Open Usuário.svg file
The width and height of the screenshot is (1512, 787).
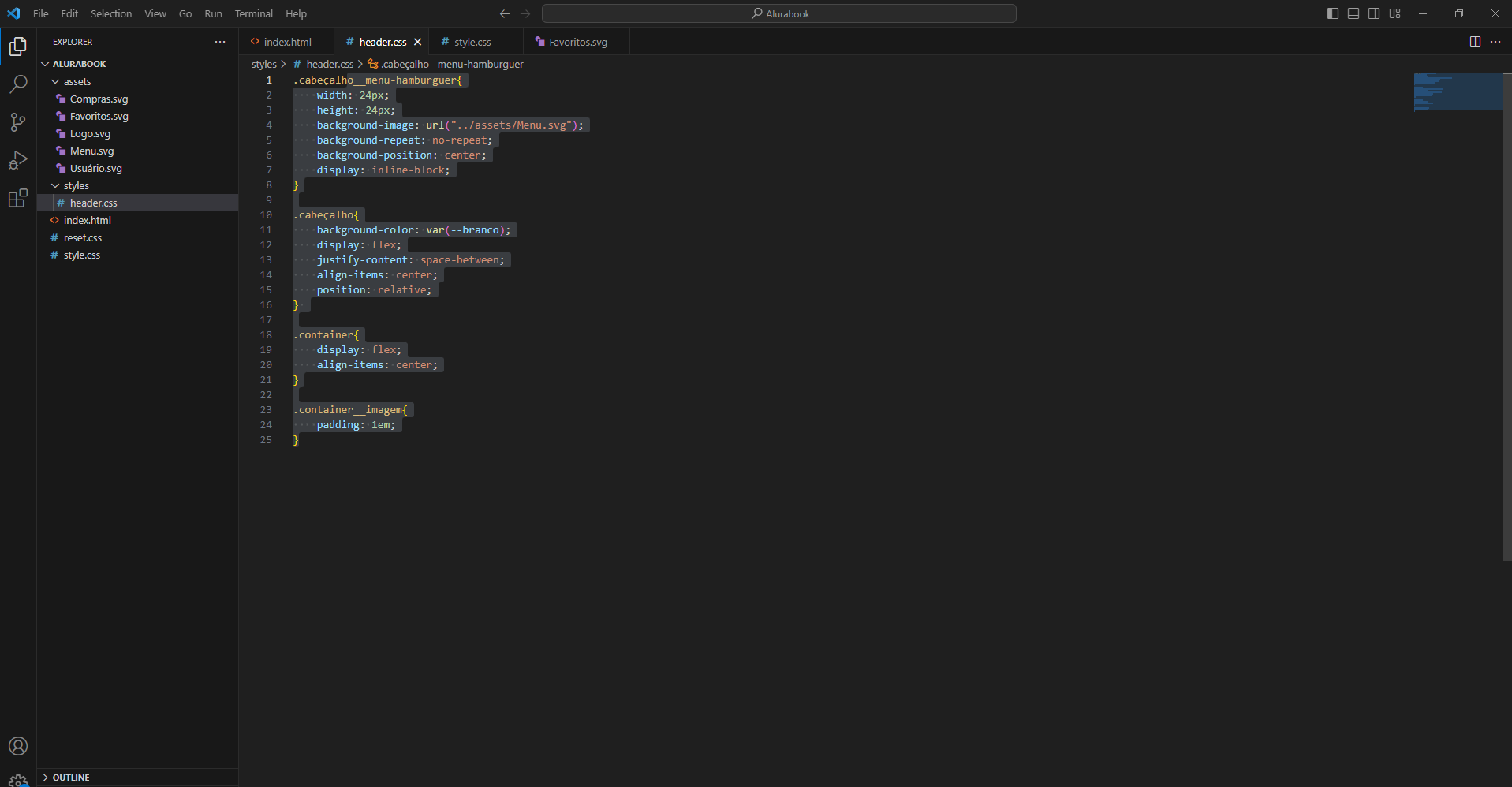[95, 168]
